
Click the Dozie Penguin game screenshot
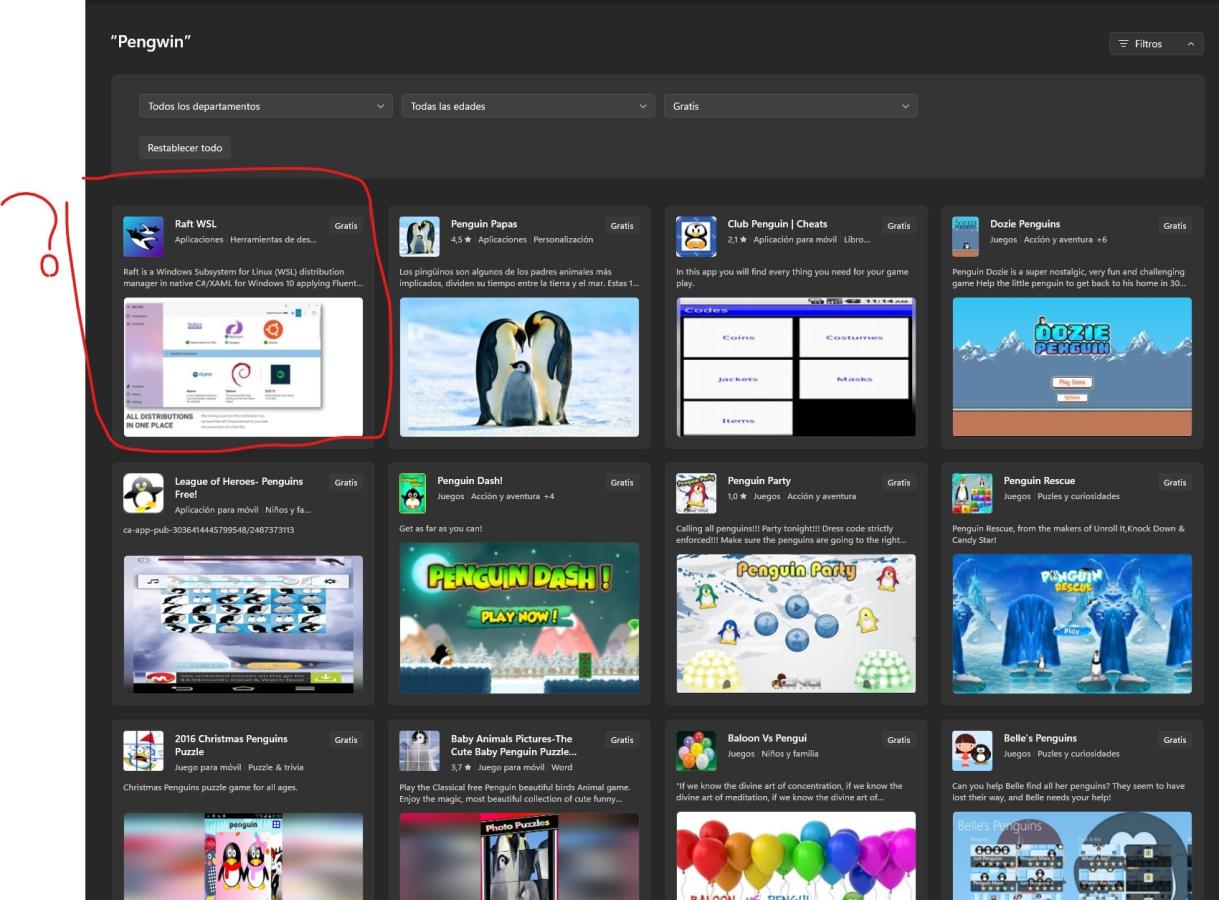coord(1072,367)
